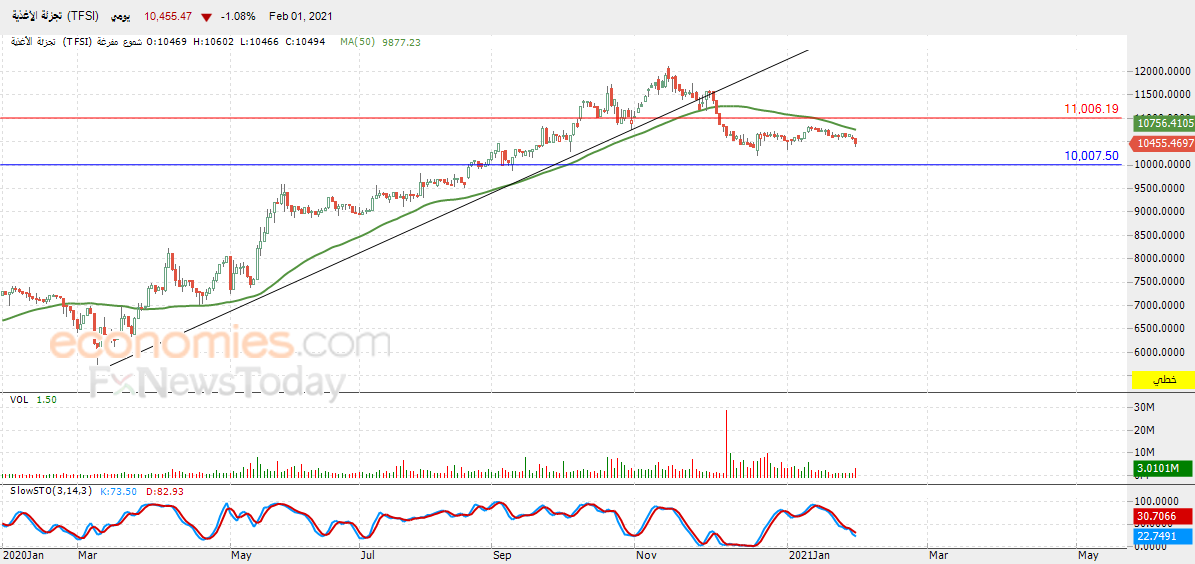
Task: Click the green 10756.4105 MA price tag
Action: tap(1164, 123)
